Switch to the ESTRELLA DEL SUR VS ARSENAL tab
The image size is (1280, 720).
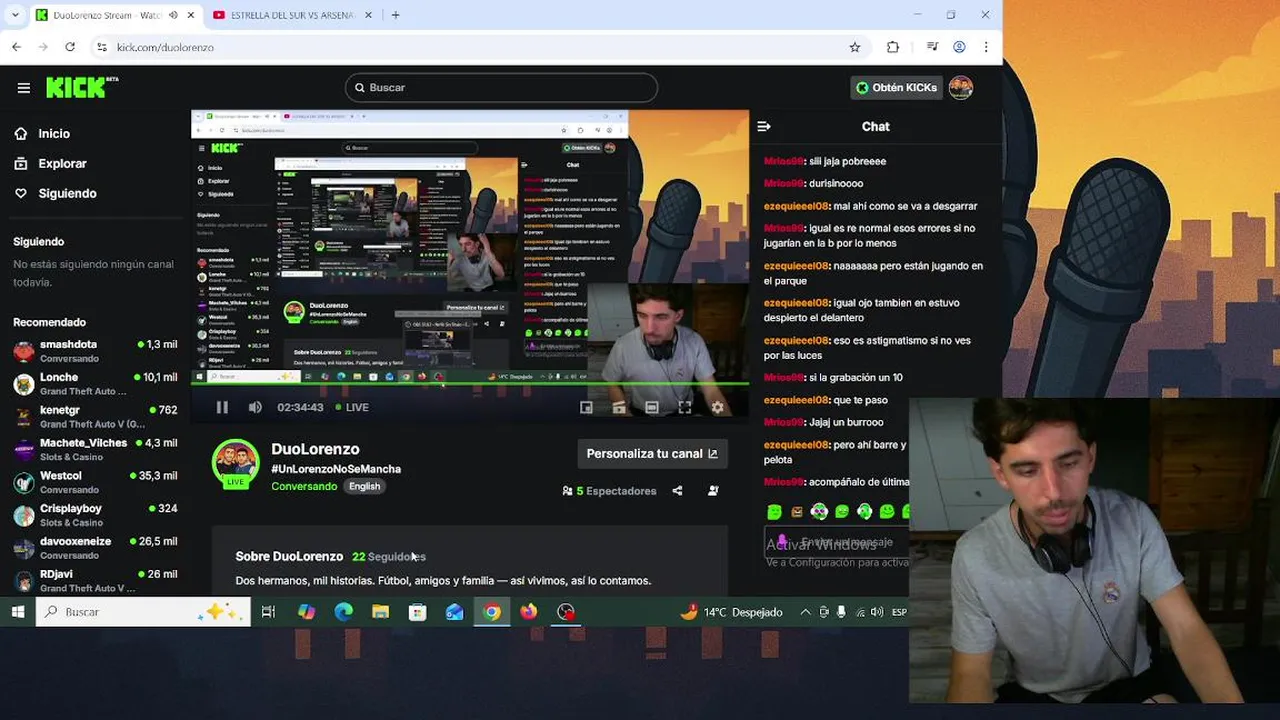point(292,15)
